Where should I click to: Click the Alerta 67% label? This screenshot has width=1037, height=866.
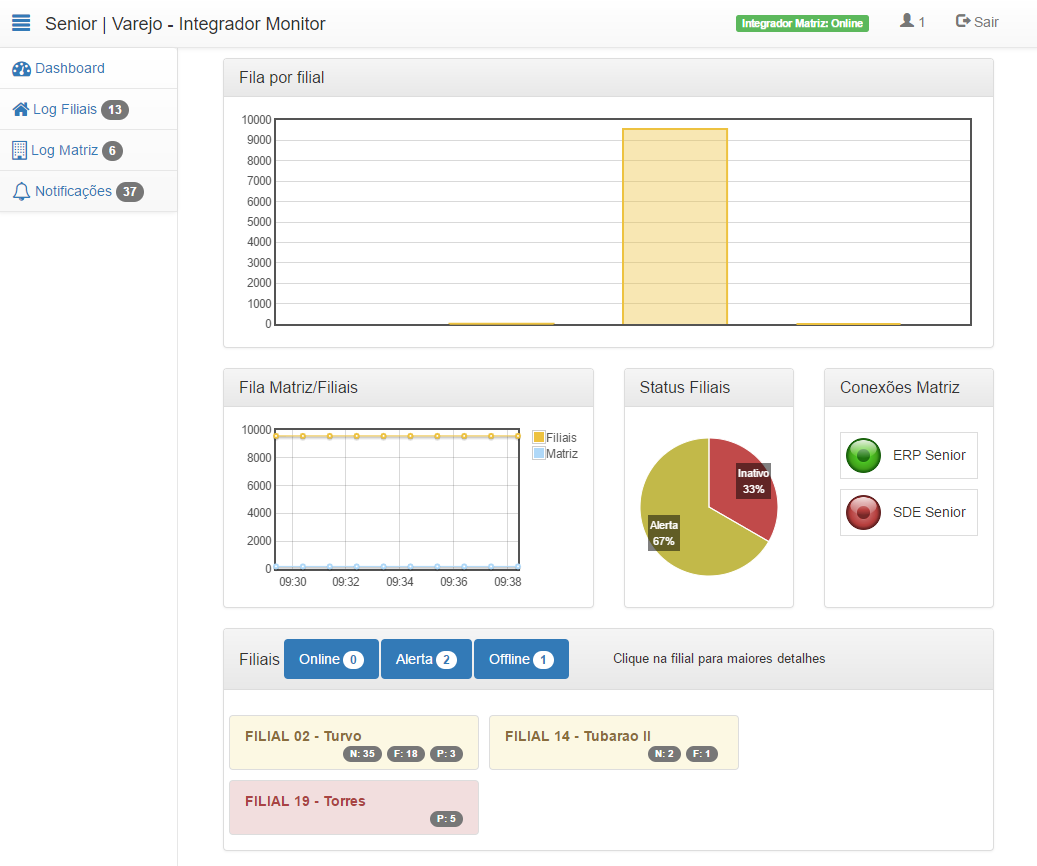(x=664, y=533)
